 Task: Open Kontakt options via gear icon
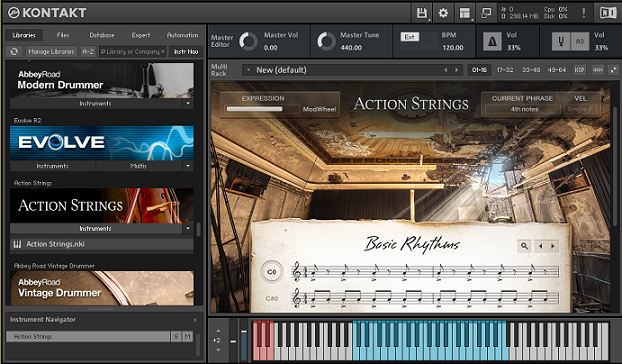click(443, 13)
